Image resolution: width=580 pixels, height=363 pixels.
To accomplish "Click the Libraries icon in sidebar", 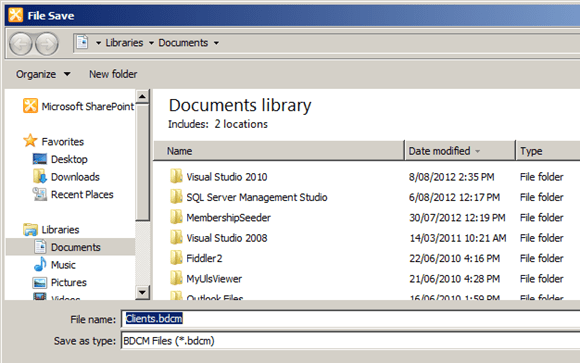I will tap(30, 229).
